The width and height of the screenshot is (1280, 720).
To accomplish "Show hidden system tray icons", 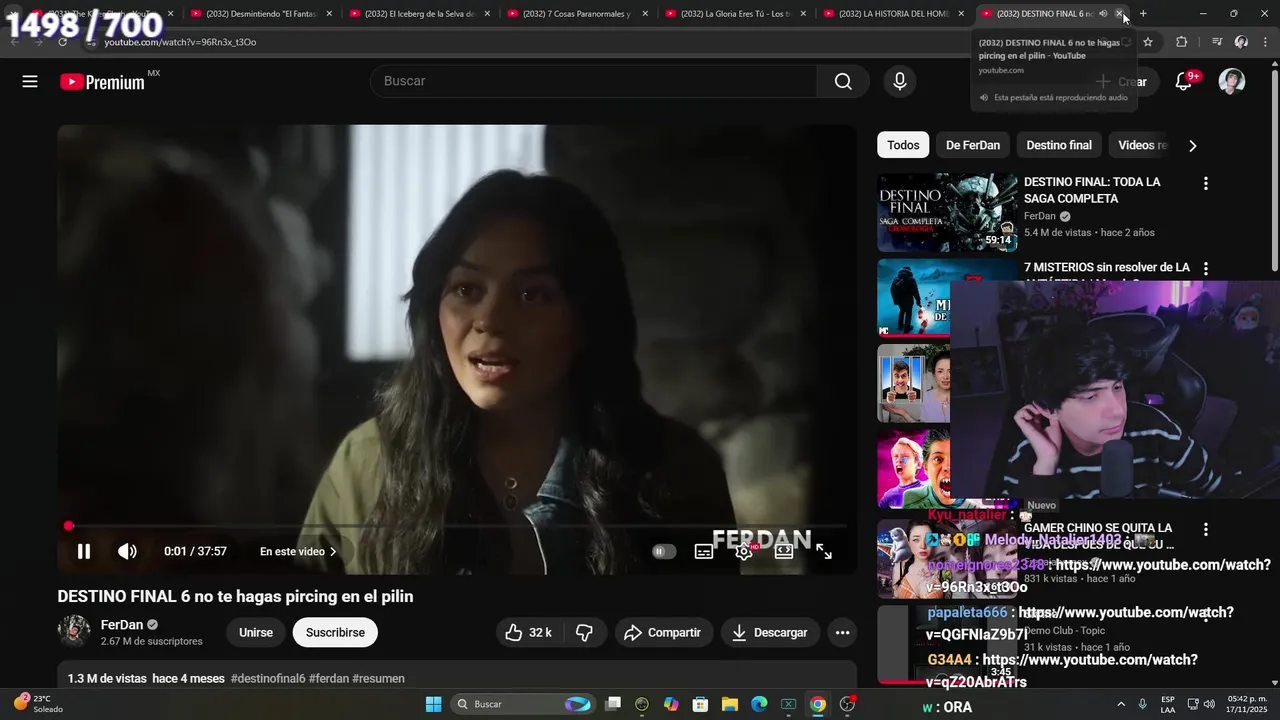I will 1120,704.
